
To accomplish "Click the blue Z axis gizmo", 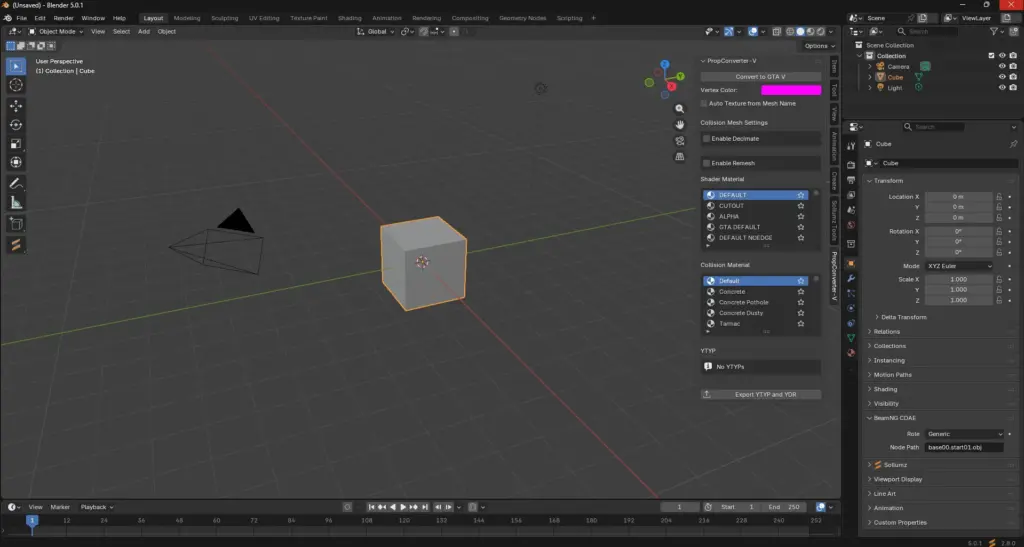I will pyautogui.click(x=665, y=65).
